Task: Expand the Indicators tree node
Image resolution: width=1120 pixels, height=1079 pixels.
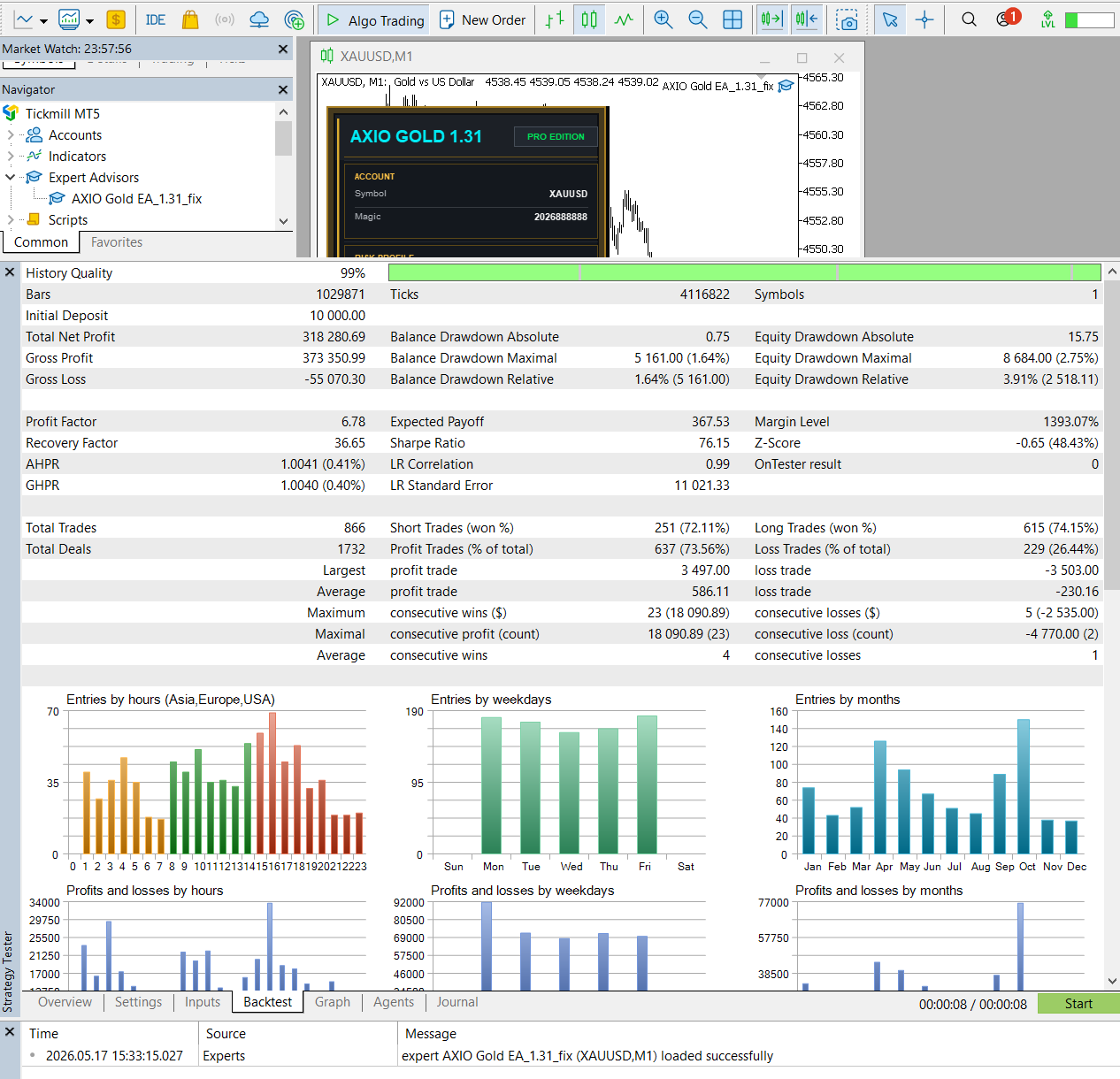Action: [x=11, y=157]
